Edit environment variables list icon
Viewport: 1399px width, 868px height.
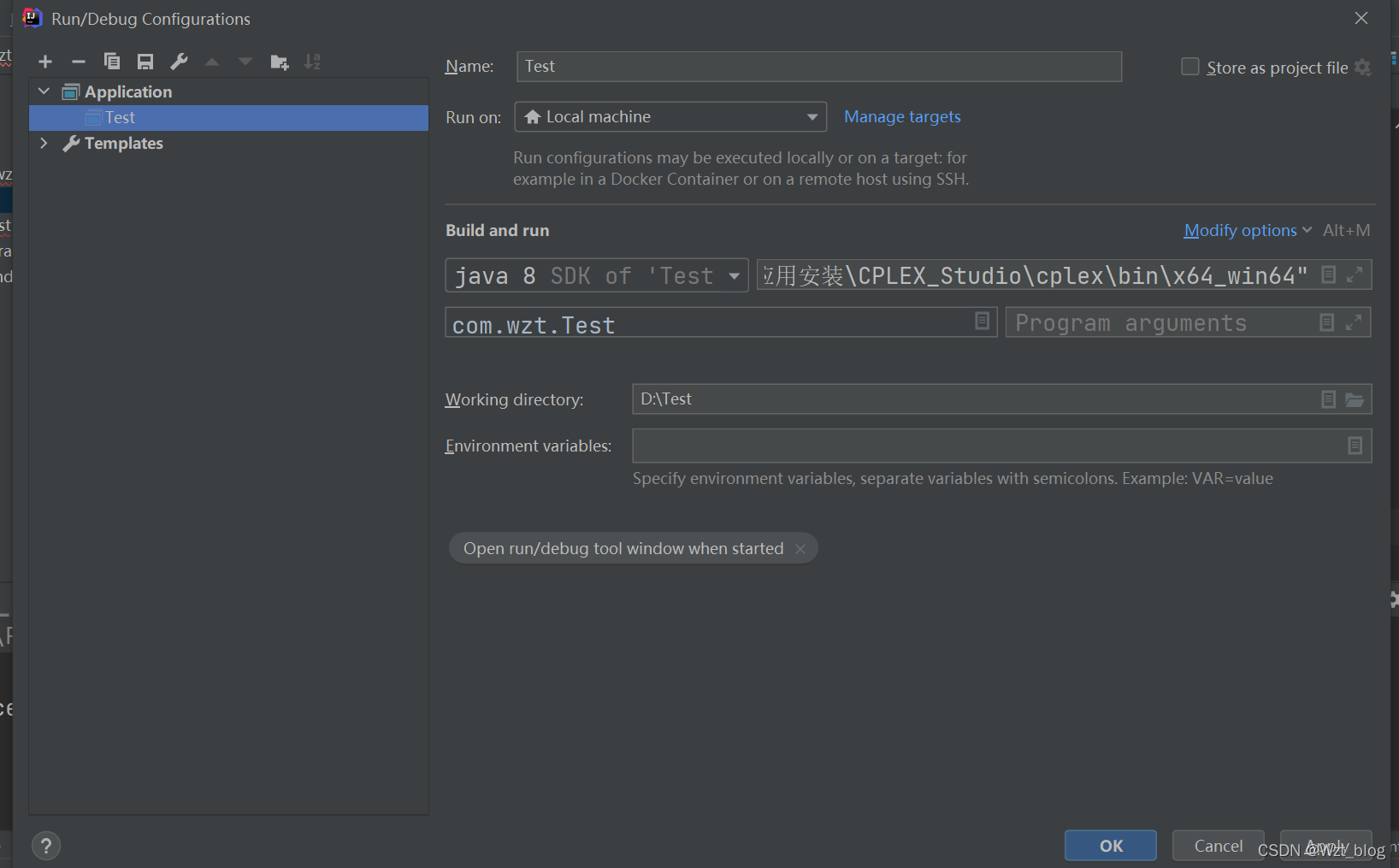coord(1355,446)
